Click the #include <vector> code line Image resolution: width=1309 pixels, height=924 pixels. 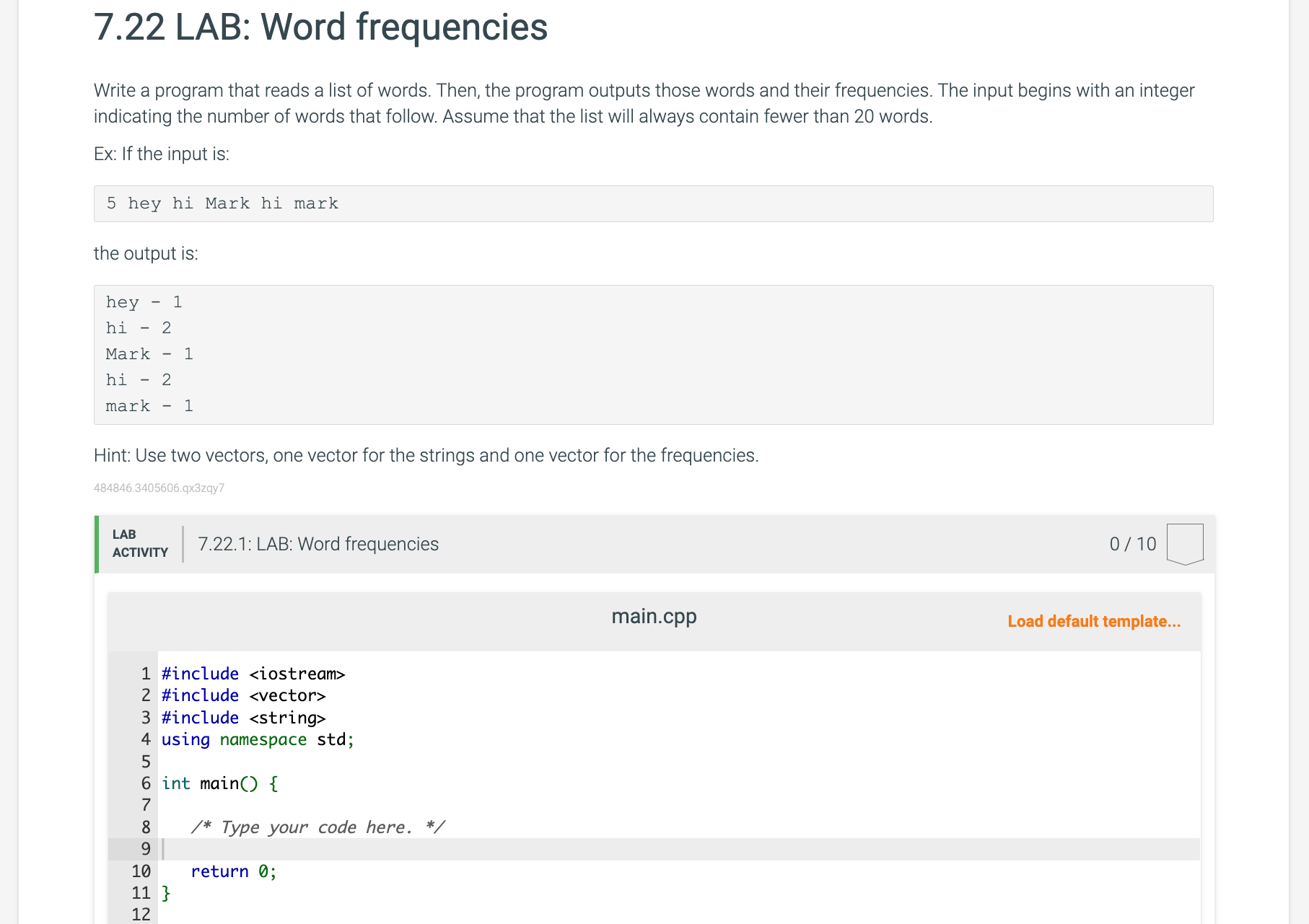[243, 695]
